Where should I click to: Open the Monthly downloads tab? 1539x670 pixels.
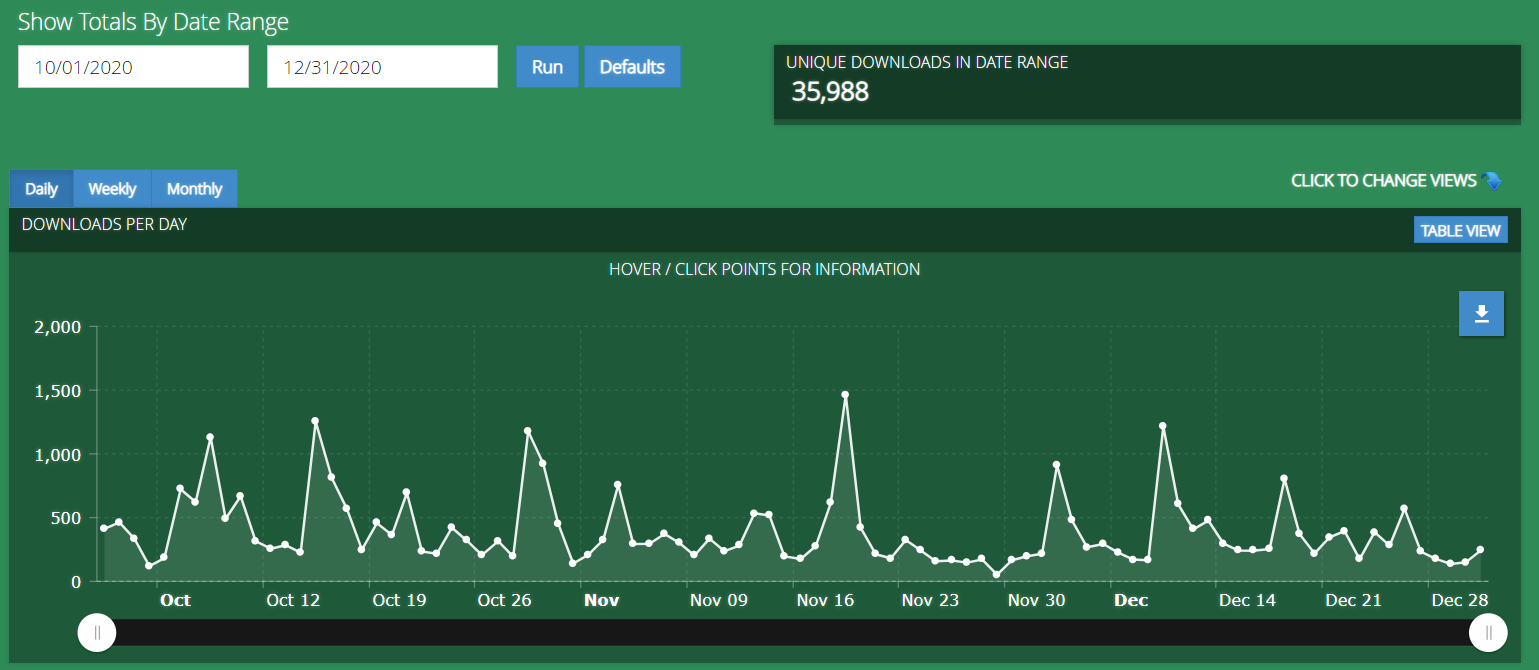(x=194, y=189)
